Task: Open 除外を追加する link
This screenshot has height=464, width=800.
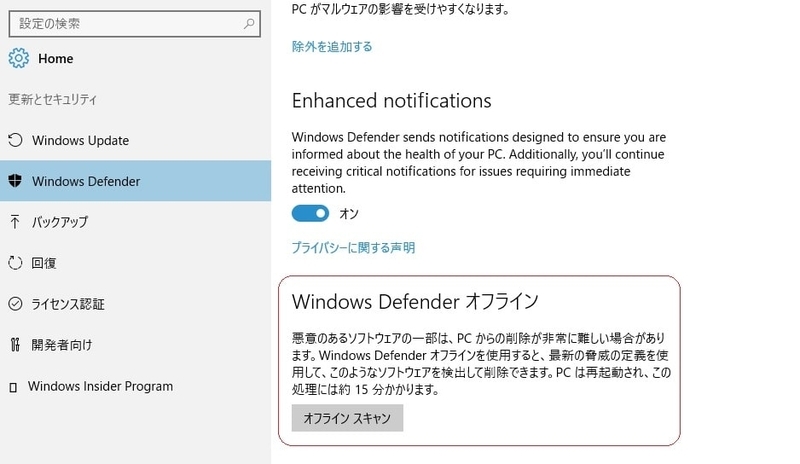Action: click(332, 46)
